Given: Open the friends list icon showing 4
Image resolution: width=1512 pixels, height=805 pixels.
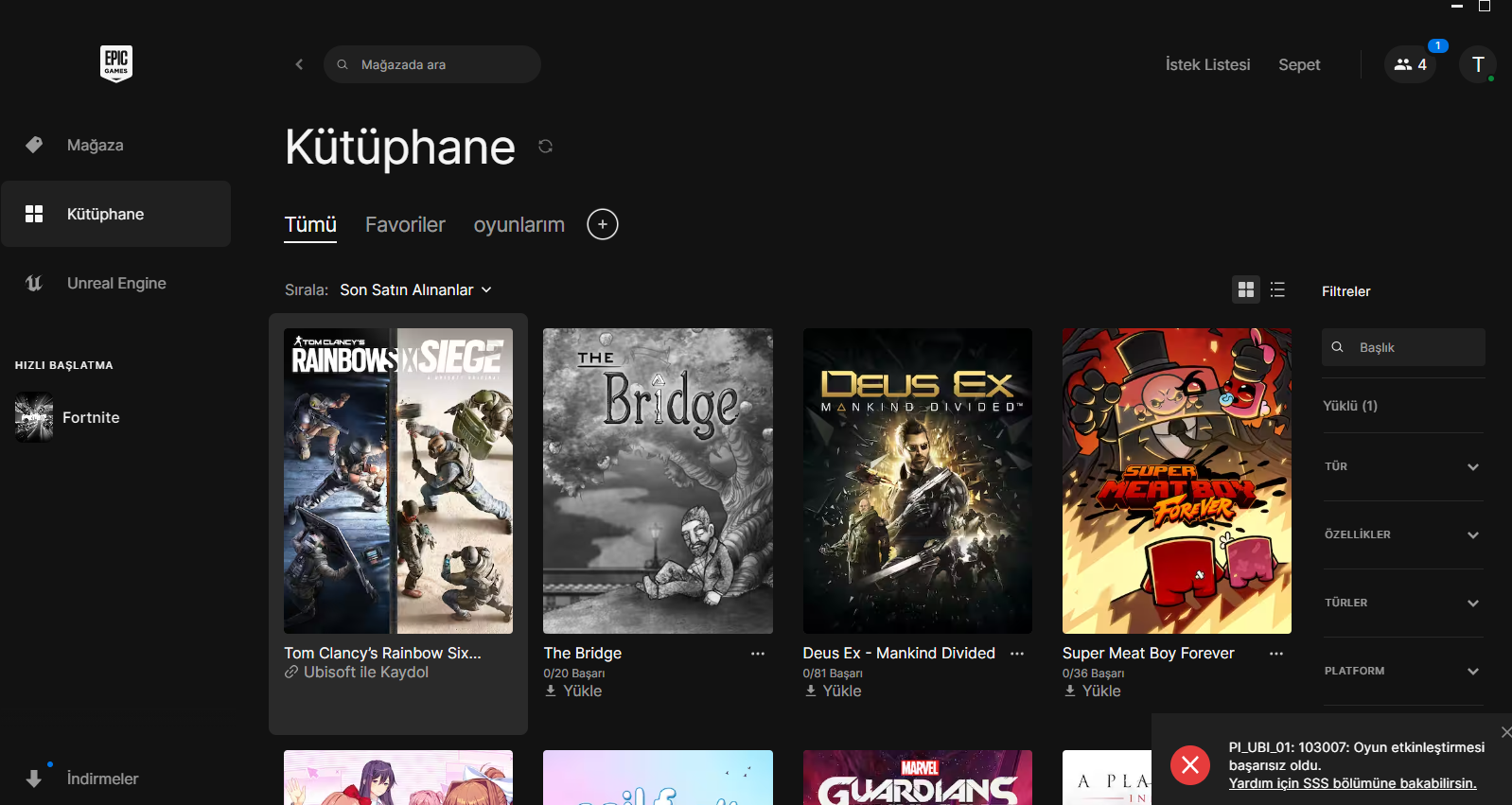Looking at the screenshot, I should pyautogui.click(x=1410, y=64).
